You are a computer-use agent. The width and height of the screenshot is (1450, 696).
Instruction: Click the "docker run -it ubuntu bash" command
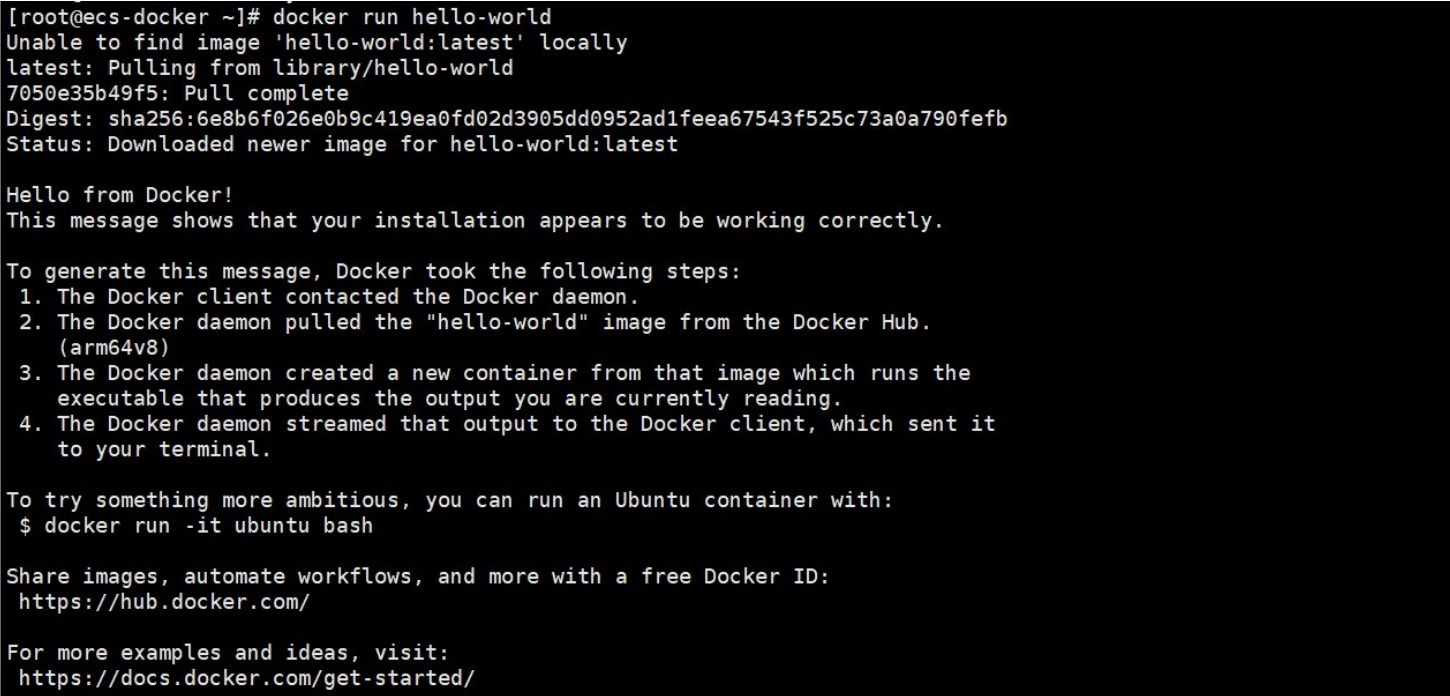coord(208,525)
